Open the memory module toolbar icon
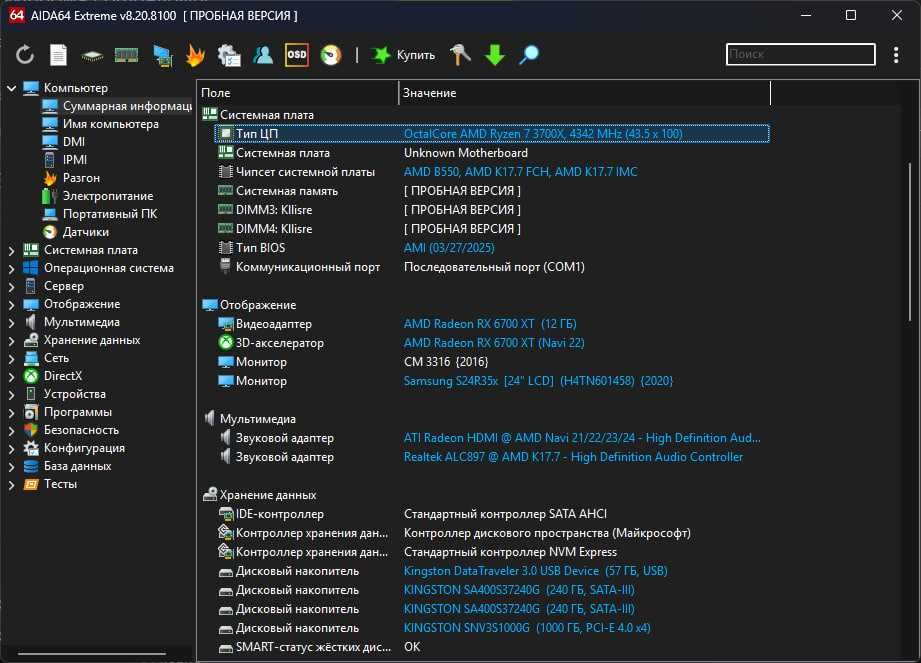Screen dimensions: 921x663 pos(126,55)
